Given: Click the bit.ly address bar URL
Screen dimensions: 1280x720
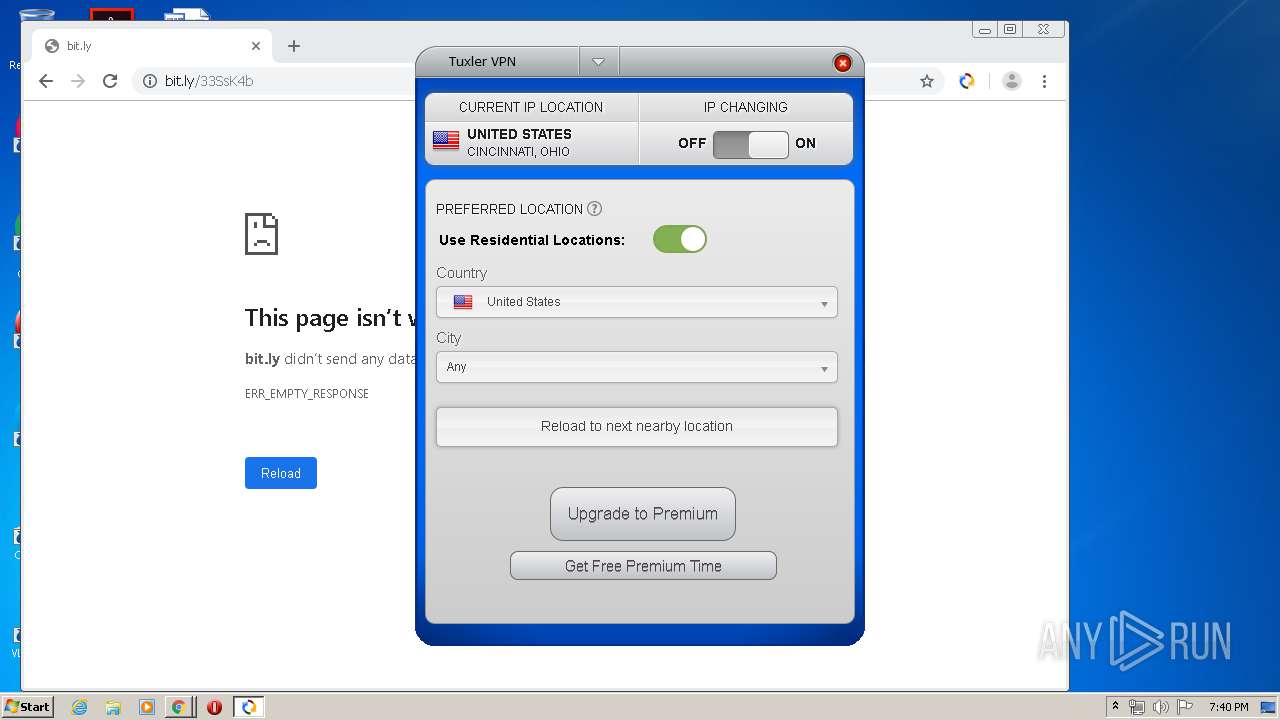Looking at the screenshot, I should [209, 81].
